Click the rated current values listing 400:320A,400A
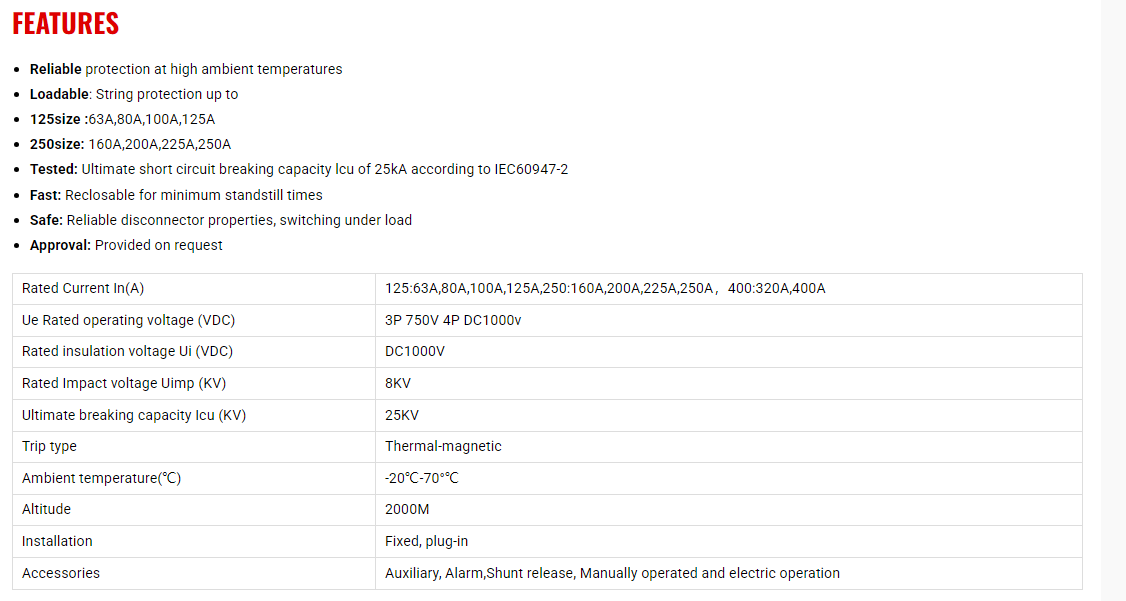 click(x=605, y=289)
